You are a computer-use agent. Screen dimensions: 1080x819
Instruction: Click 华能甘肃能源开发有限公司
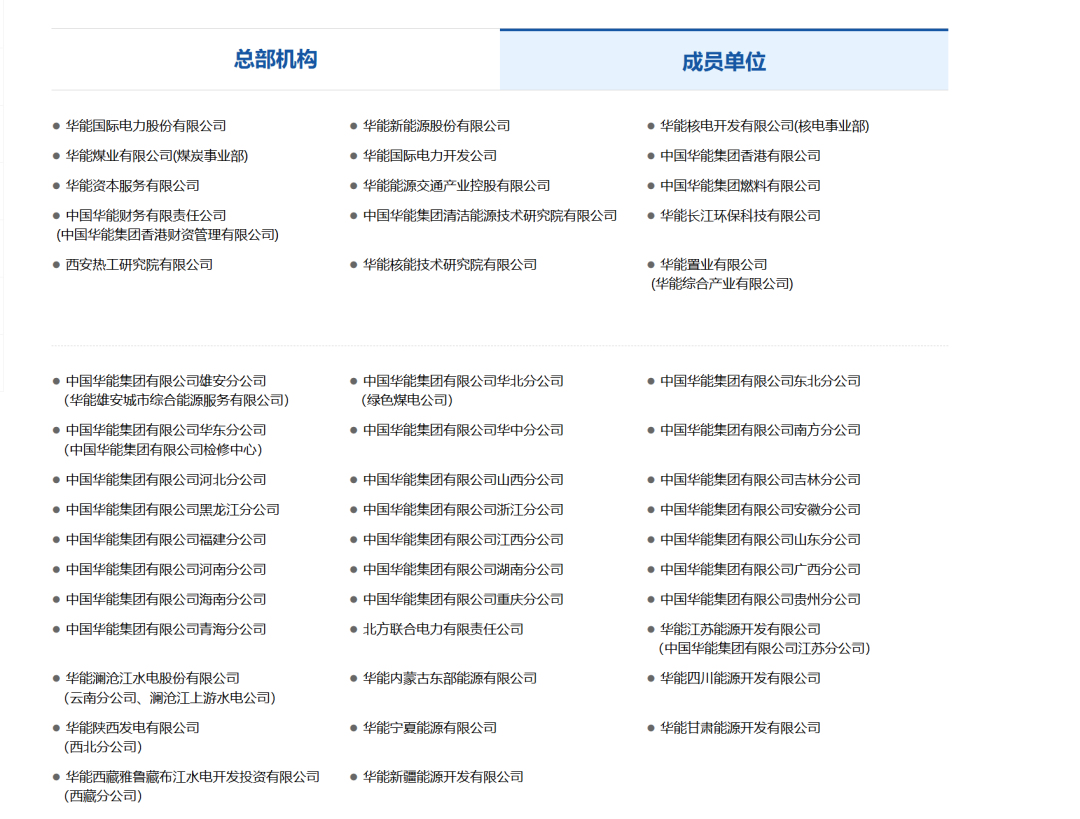[x=740, y=727]
